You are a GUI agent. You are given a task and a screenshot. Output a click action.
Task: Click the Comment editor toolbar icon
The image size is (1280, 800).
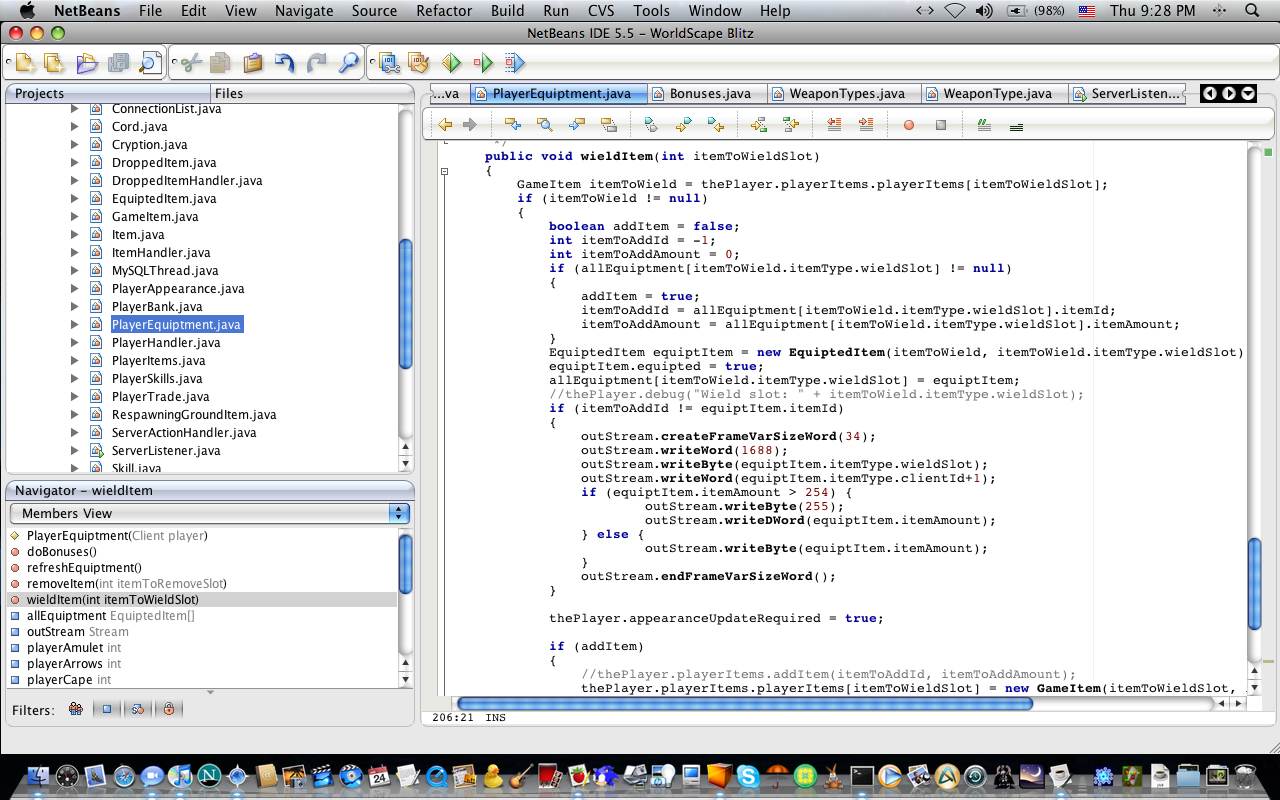click(984, 125)
